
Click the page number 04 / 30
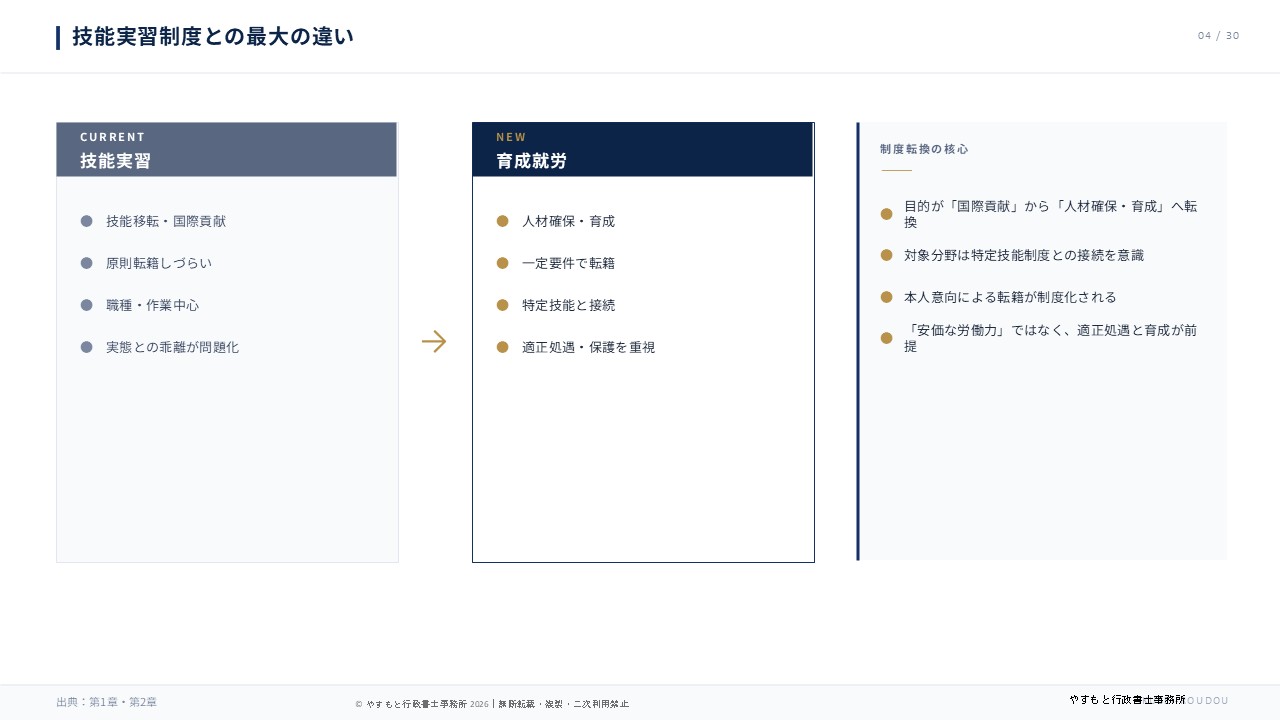click(1218, 36)
